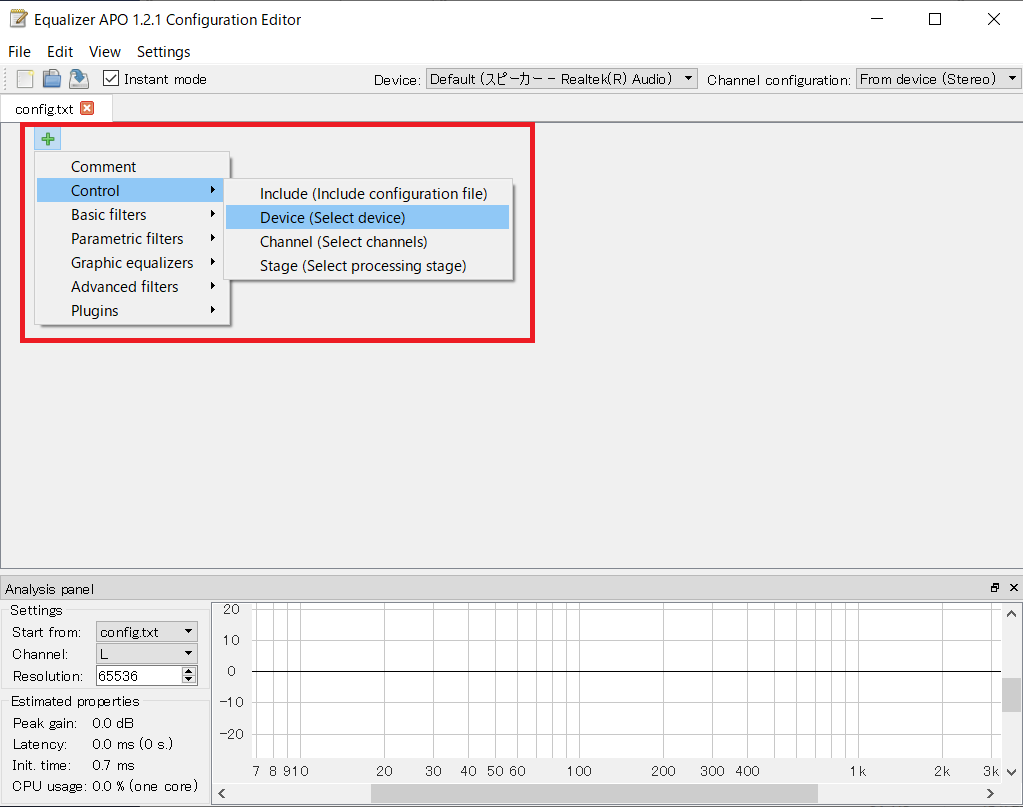Click the Save file toolbar icon

[79, 79]
